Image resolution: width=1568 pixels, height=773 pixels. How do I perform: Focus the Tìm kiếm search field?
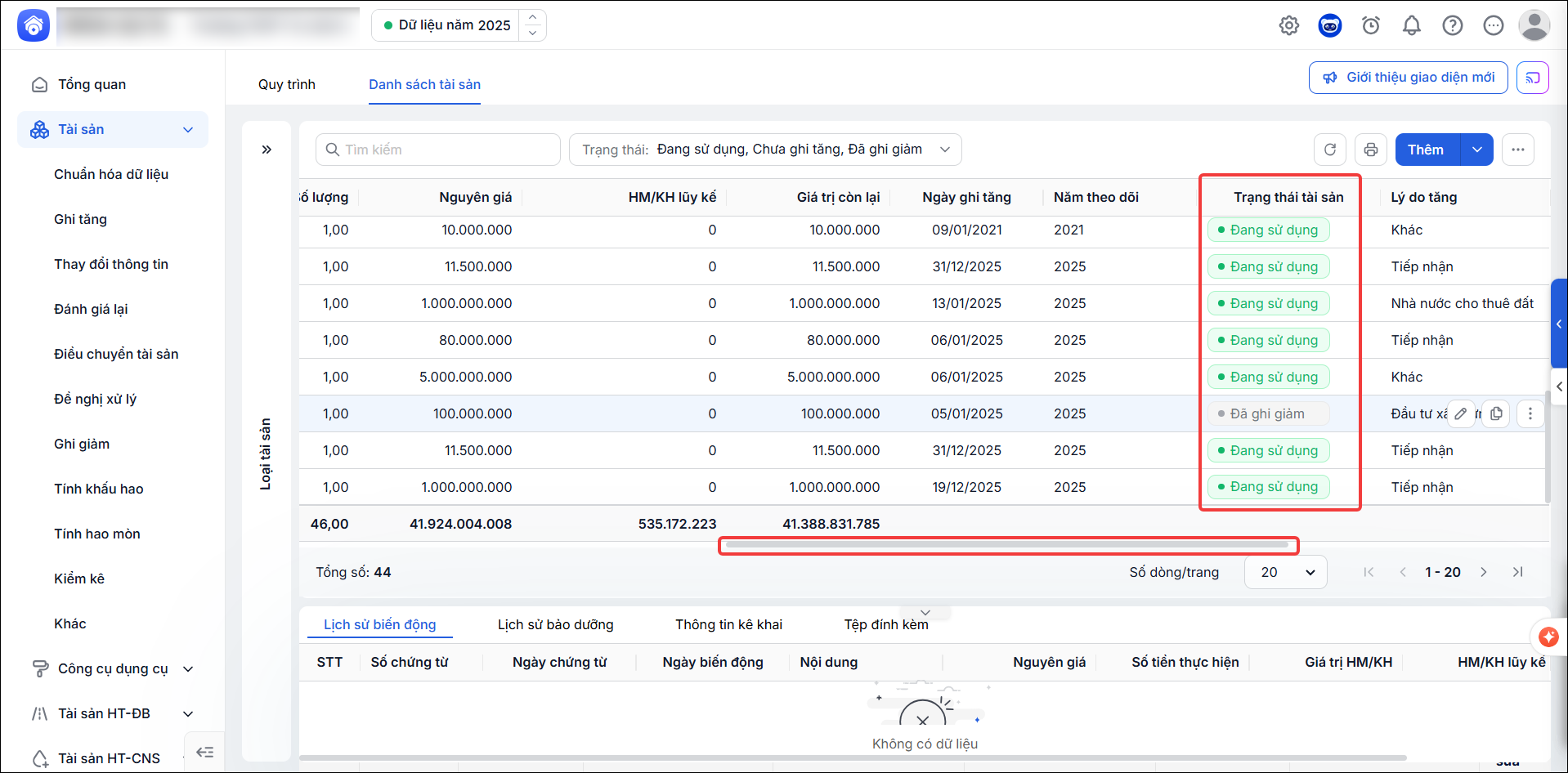point(438,150)
